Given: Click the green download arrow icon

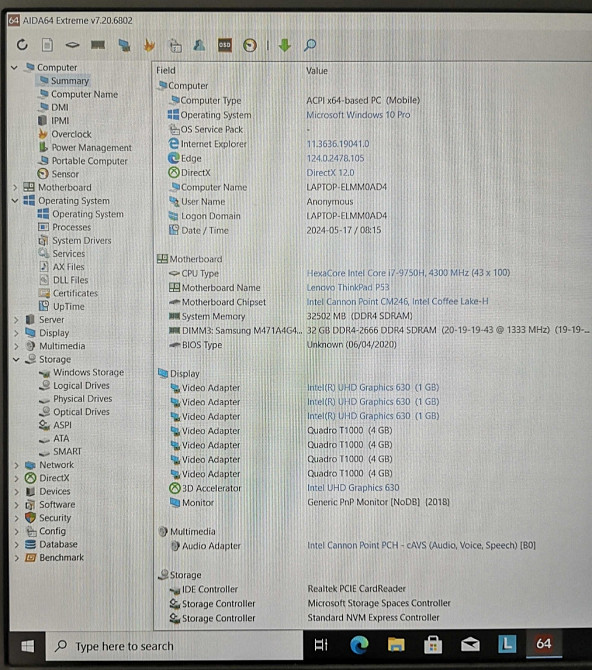Looking at the screenshot, I should pos(285,44).
